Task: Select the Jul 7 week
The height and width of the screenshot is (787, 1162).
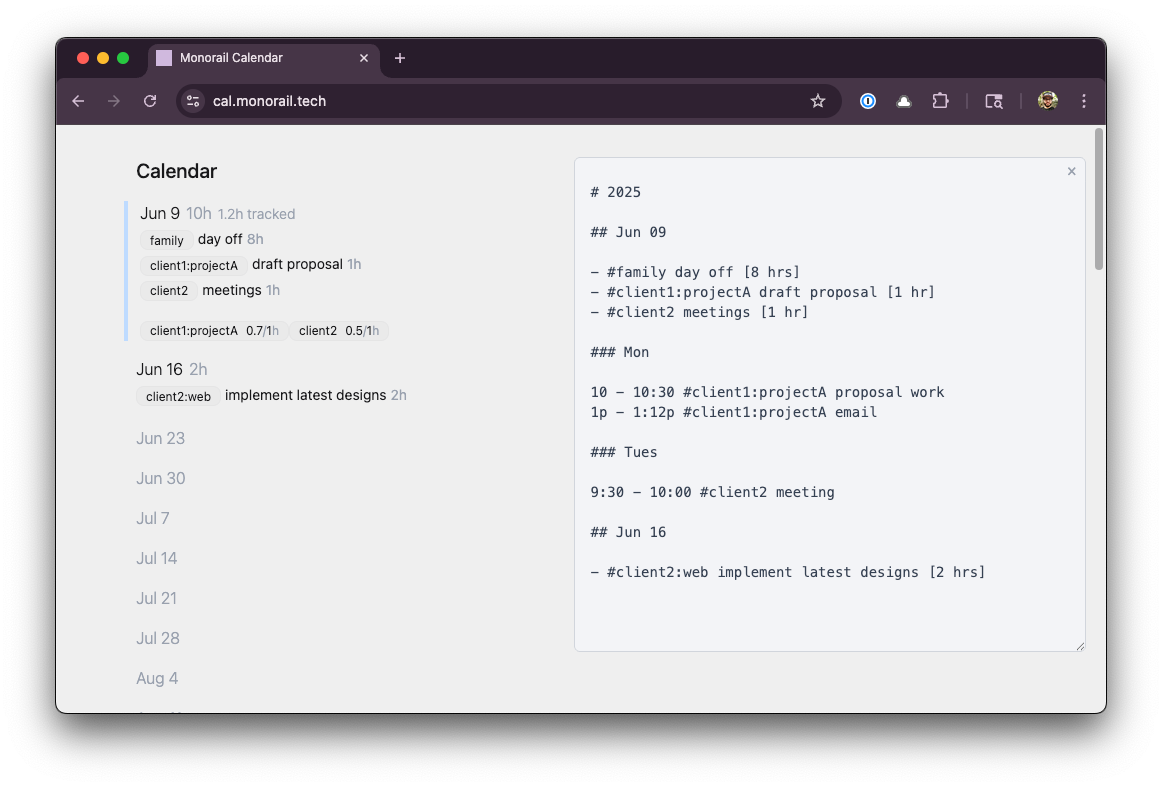Action: pos(153,518)
